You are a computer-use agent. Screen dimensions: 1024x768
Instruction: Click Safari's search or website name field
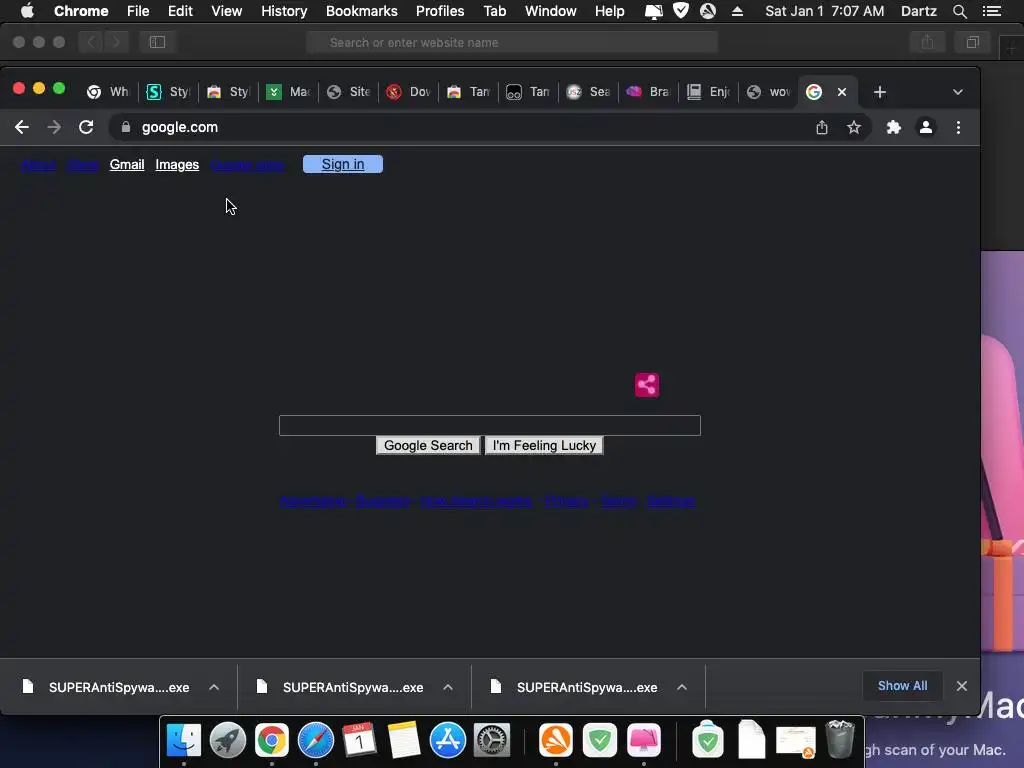click(512, 42)
